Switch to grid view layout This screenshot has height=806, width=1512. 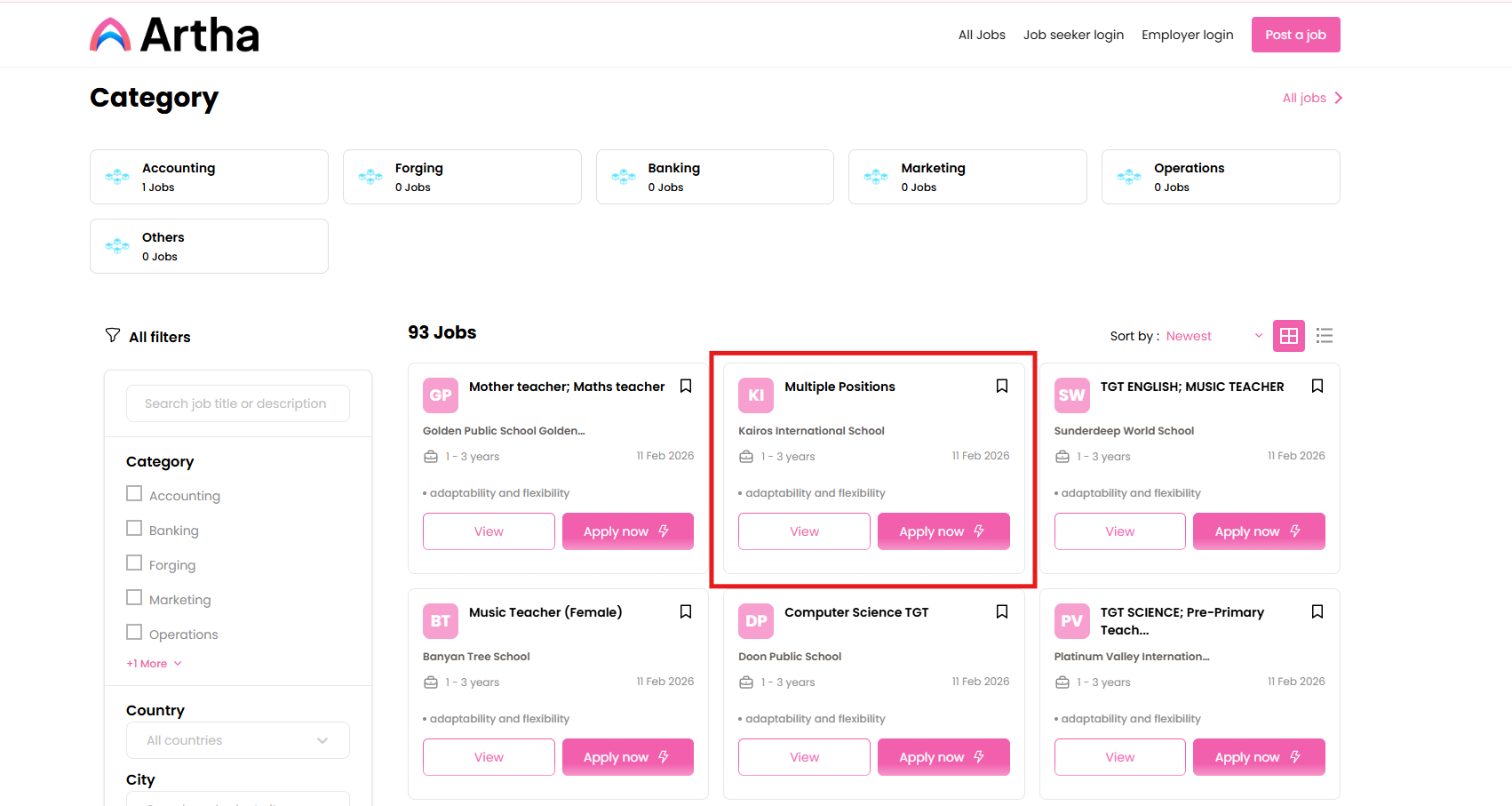coord(1288,336)
